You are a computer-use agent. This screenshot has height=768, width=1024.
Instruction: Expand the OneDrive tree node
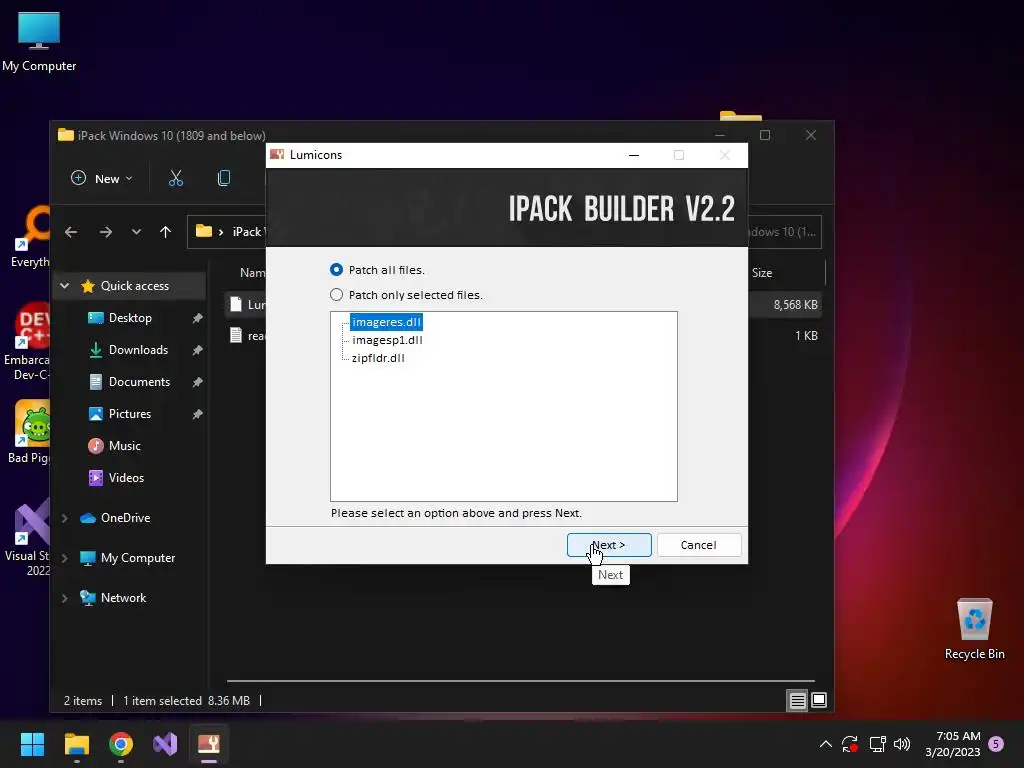click(x=65, y=518)
